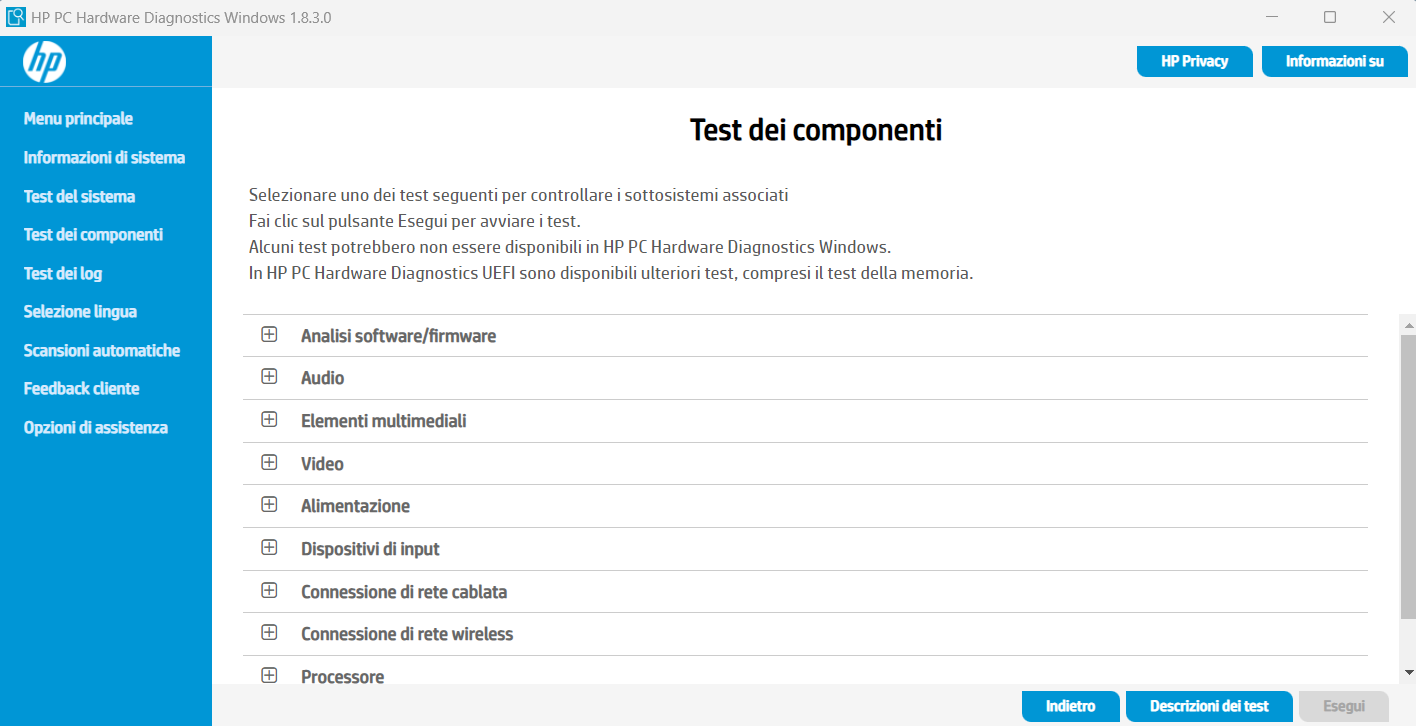Expand Dispositivi di input section
The image size is (1416, 726).
click(x=269, y=548)
